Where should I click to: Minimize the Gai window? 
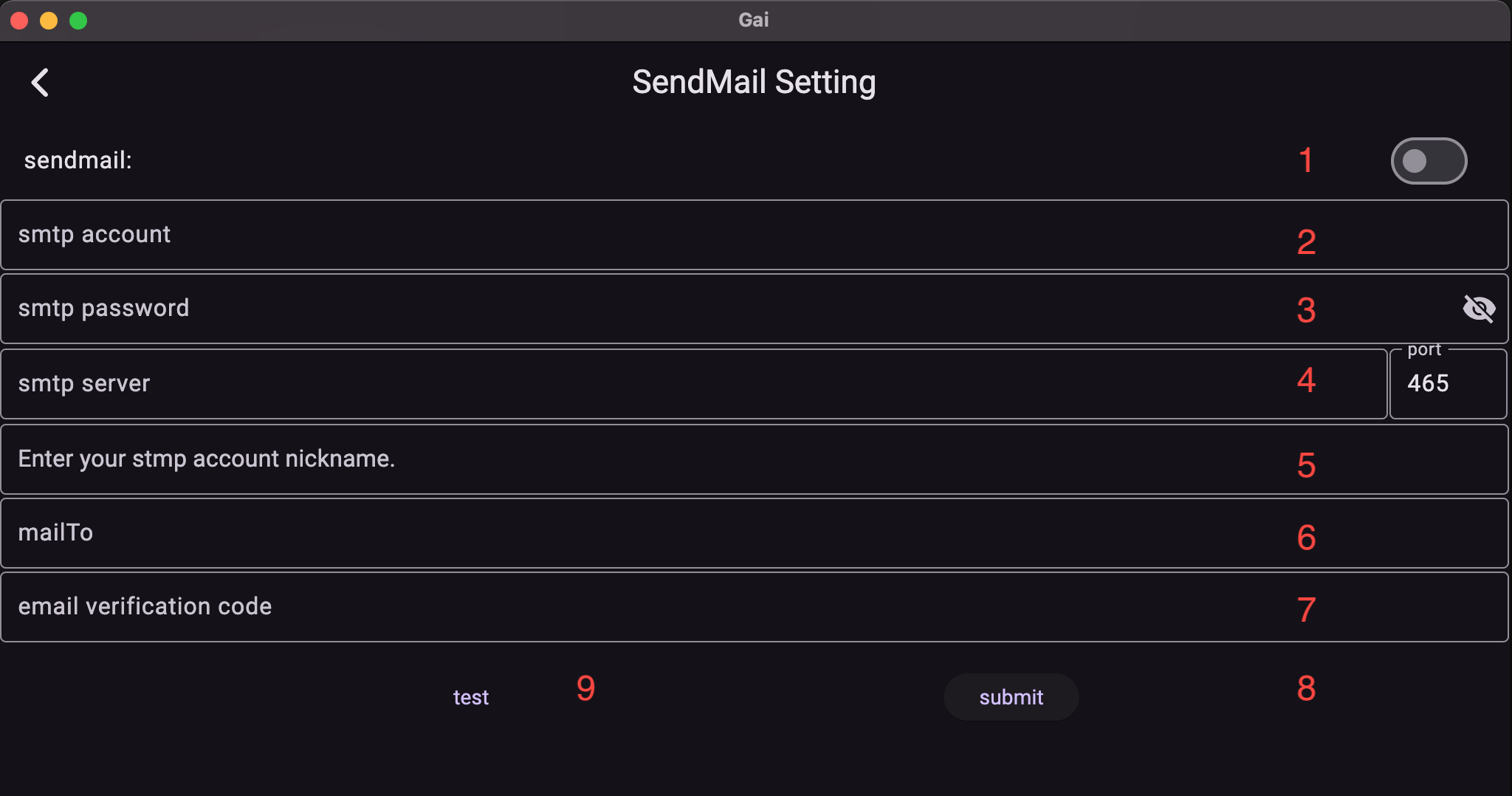pyautogui.click(x=49, y=21)
